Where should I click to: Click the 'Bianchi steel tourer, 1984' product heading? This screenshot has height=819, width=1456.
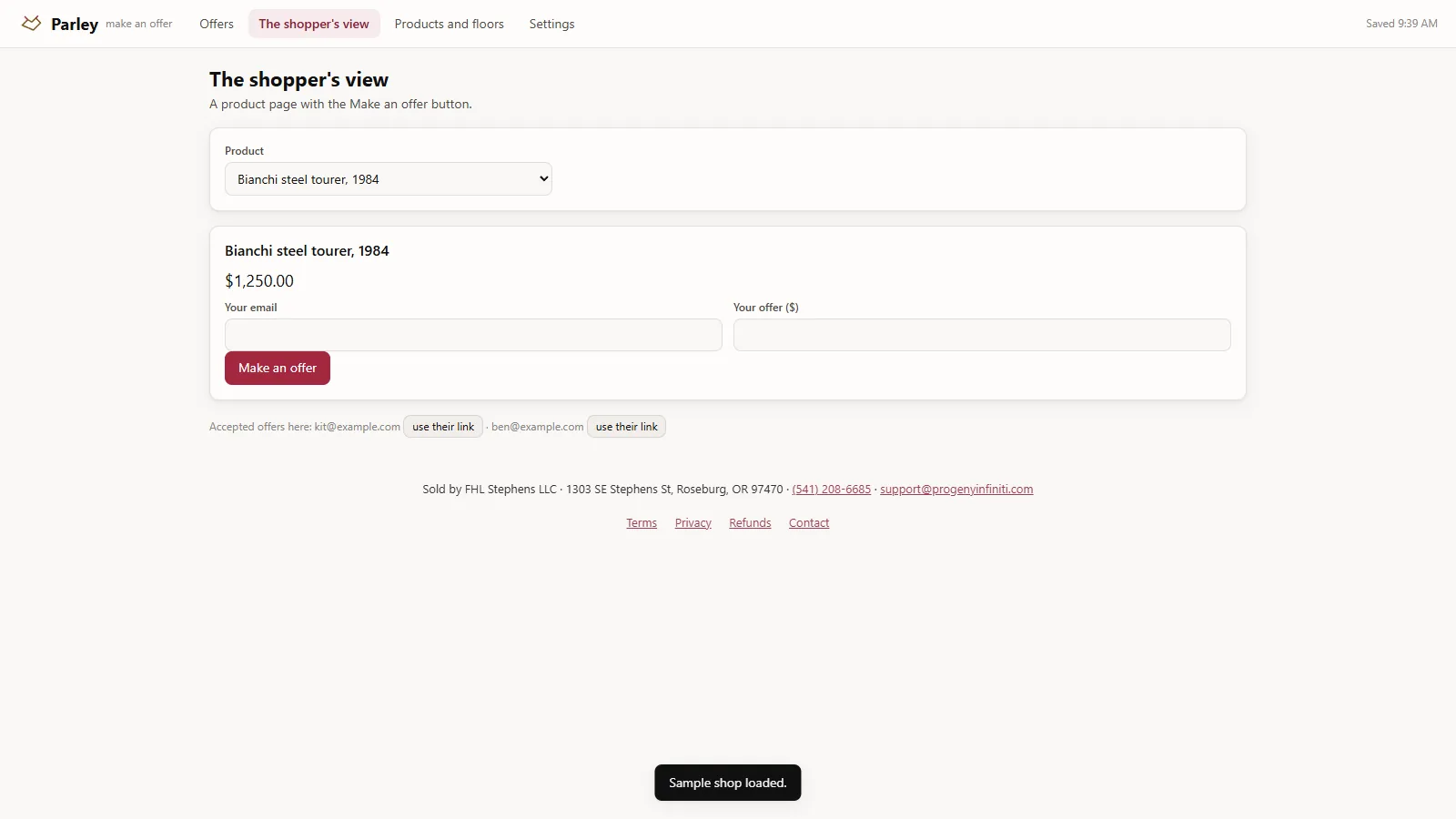point(307,251)
